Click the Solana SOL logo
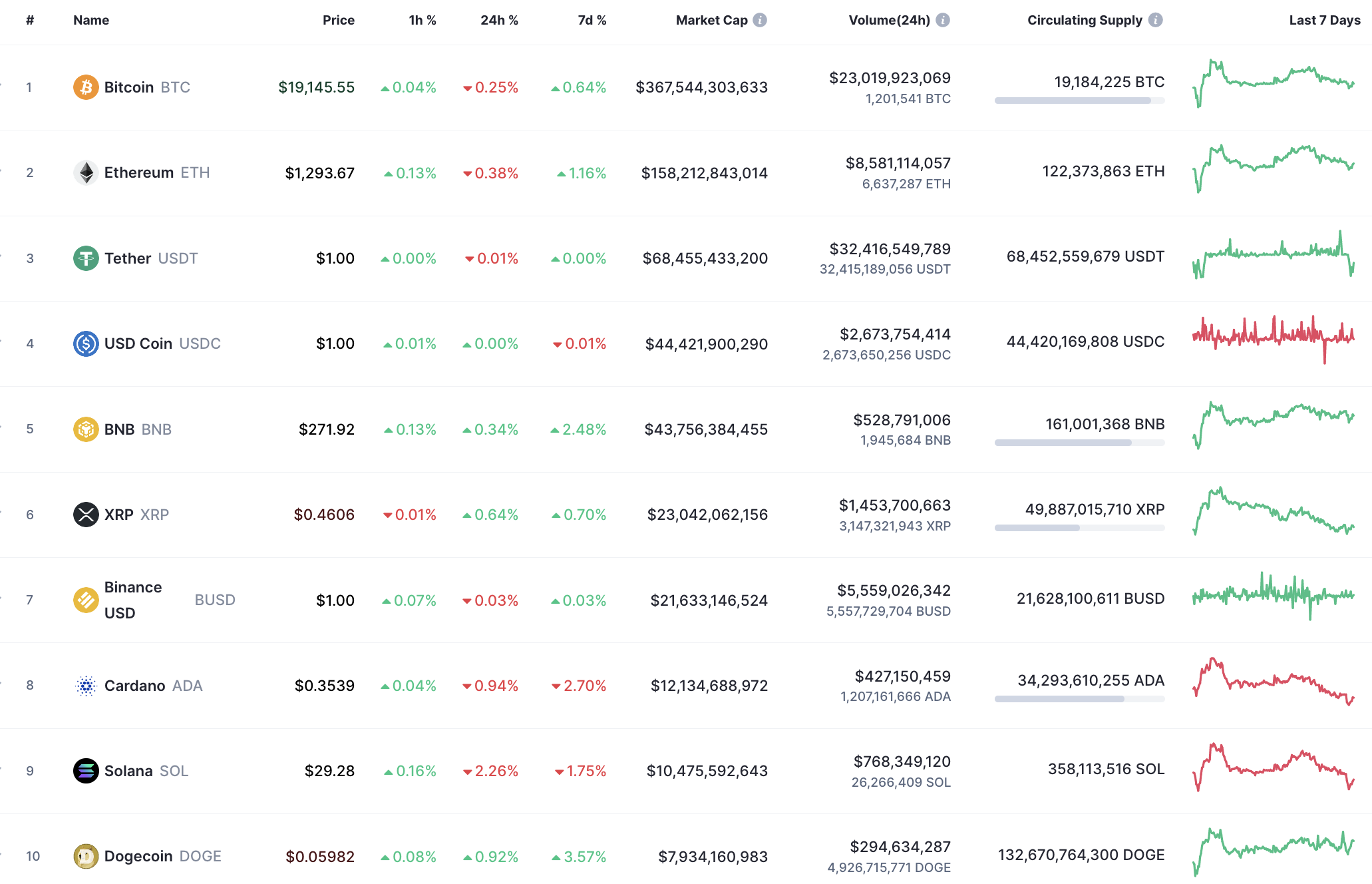The height and width of the screenshot is (884, 1372). tap(85, 770)
